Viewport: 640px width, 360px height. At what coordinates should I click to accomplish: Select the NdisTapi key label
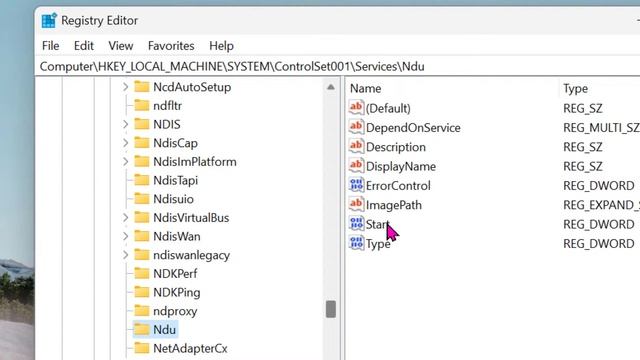coord(175,180)
